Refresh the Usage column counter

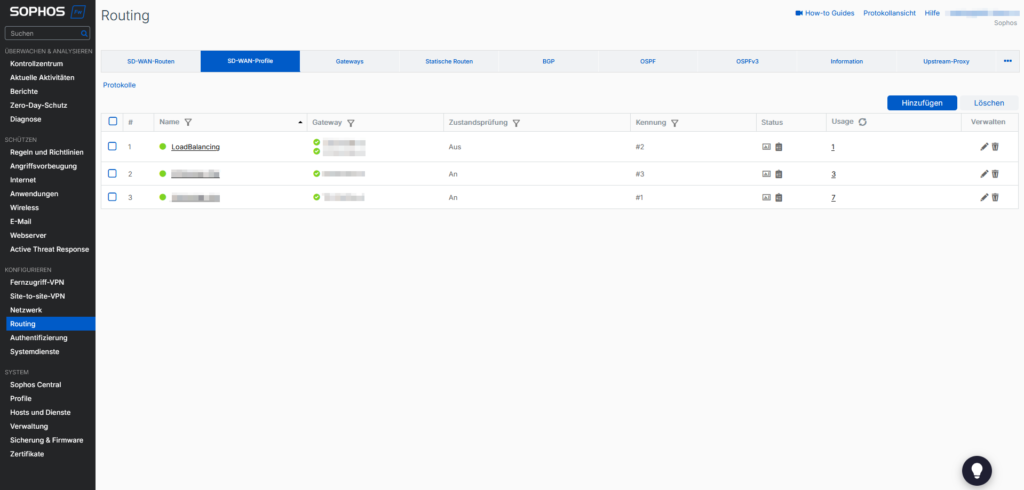click(862, 122)
